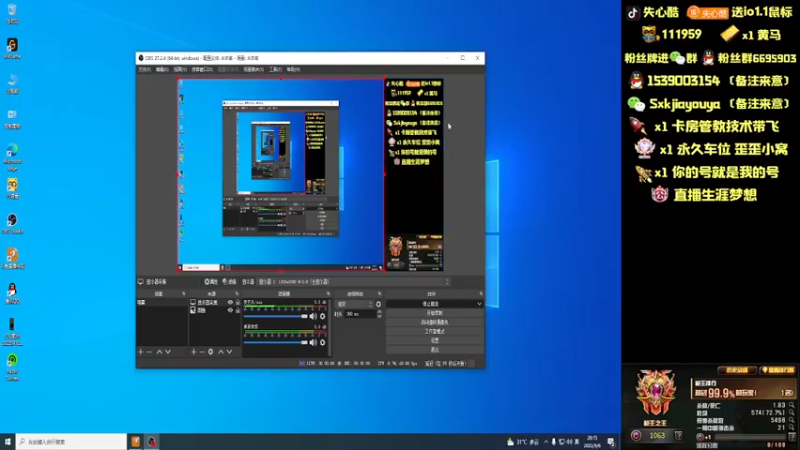The height and width of the screenshot is (450, 800).
Task: Pop out the Sources dock panel
Action: click(237, 294)
